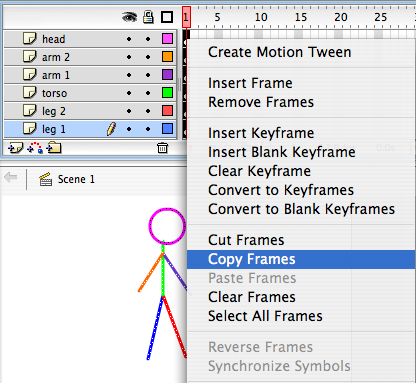
Task: Click the eye icon column header
Action: [129, 17]
